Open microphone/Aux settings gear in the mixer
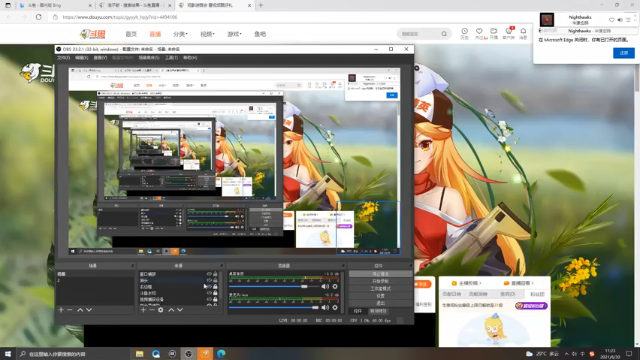The width and height of the screenshot is (640, 360). pyautogui.click(x=335, y=307)
